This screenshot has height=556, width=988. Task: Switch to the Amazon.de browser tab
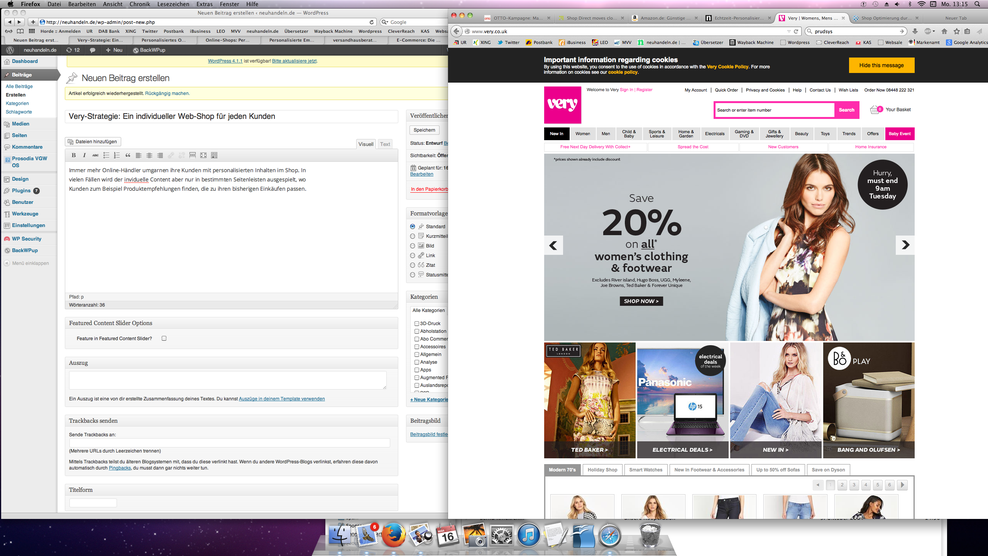663,18
